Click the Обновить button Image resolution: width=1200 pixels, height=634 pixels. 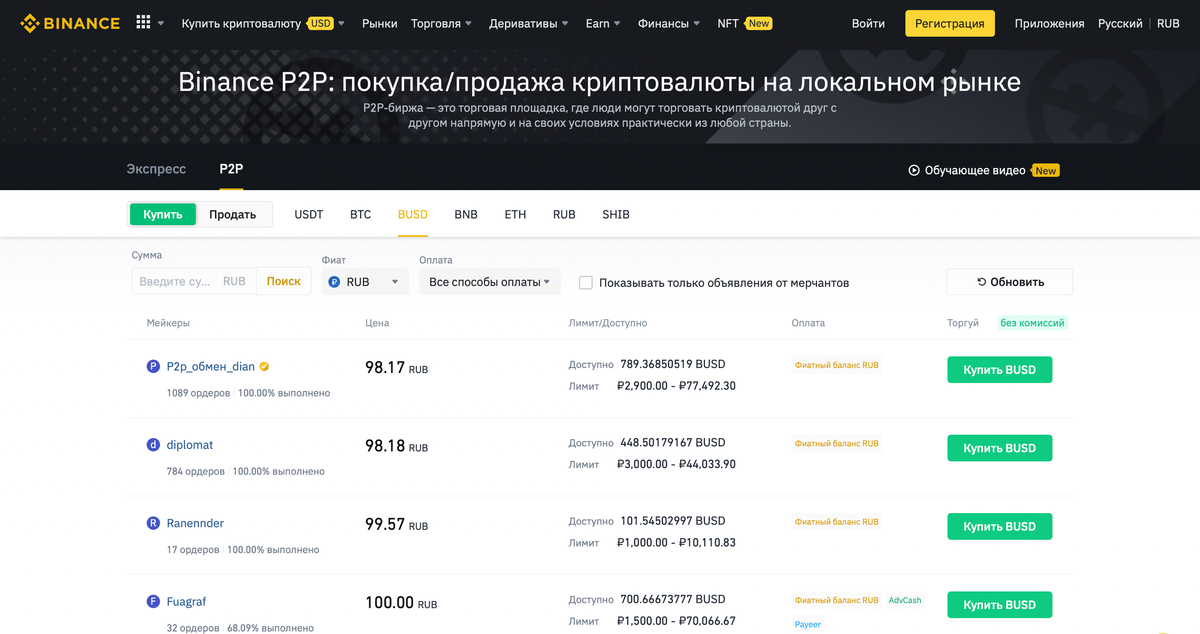[x=1010, y=282]
